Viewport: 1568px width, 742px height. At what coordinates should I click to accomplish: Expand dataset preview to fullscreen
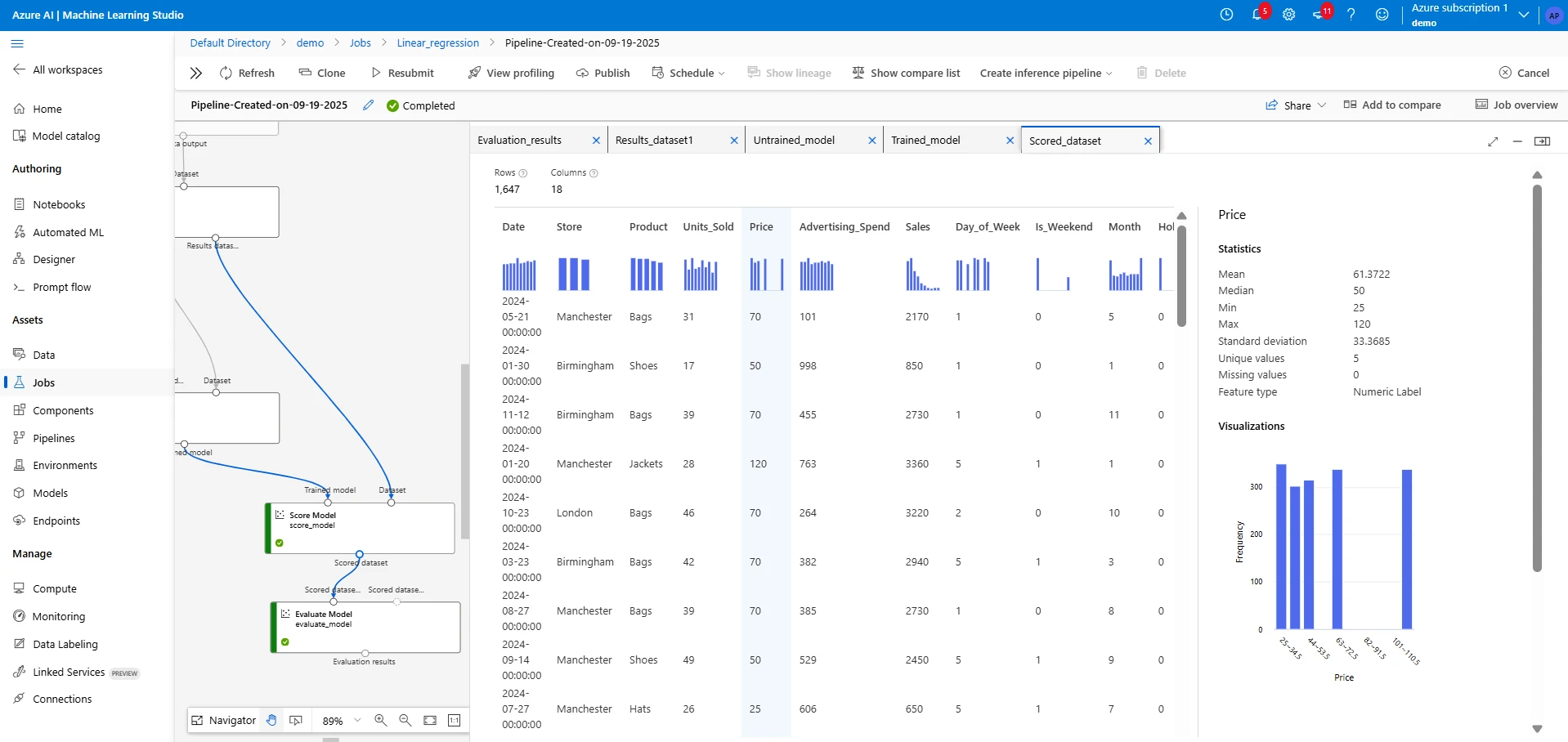(1494, 141)
